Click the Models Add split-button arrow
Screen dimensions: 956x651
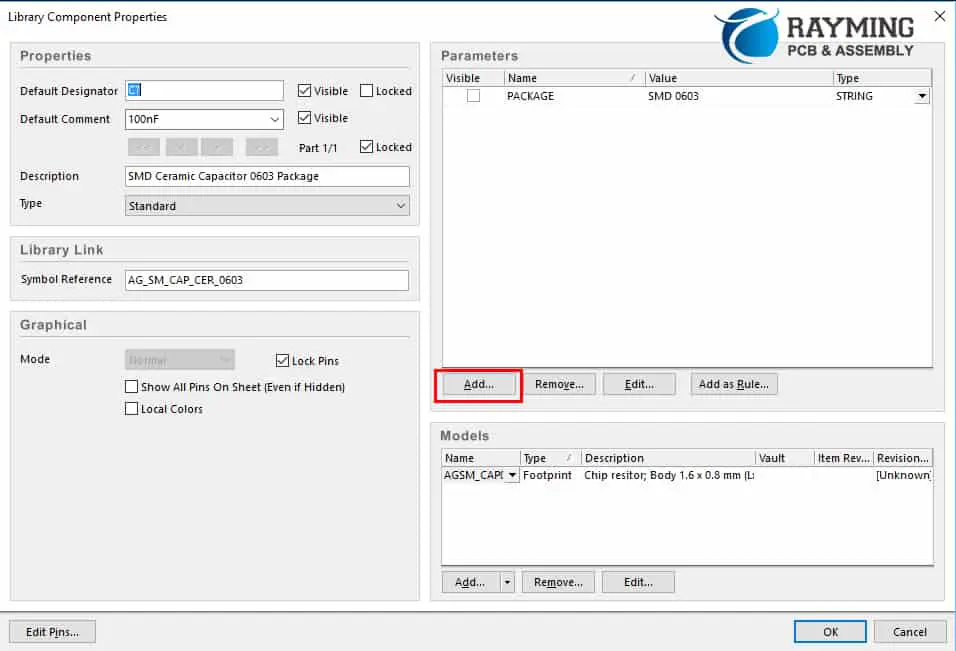507,582
